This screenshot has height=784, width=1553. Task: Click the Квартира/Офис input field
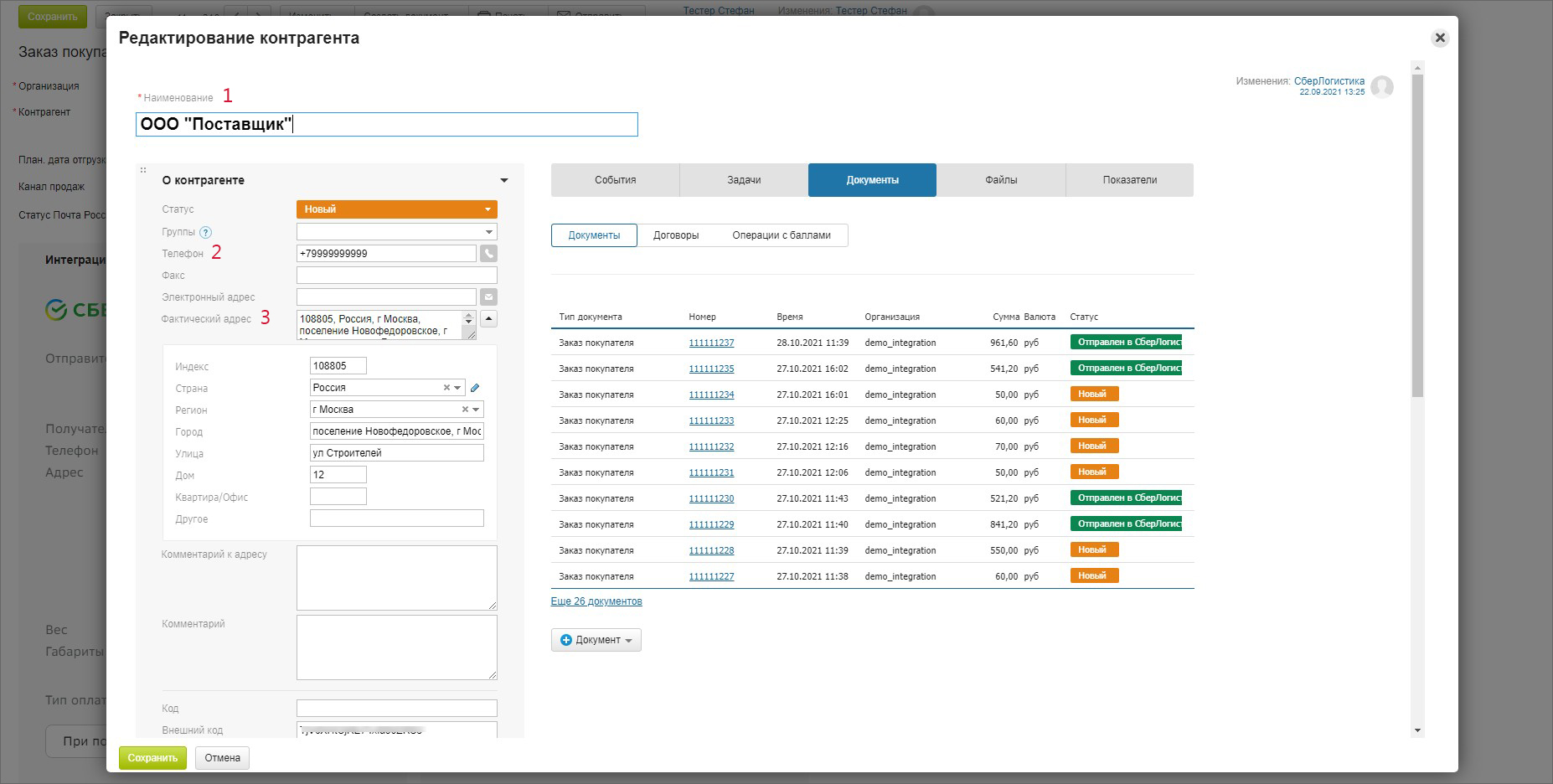[338, 497]
